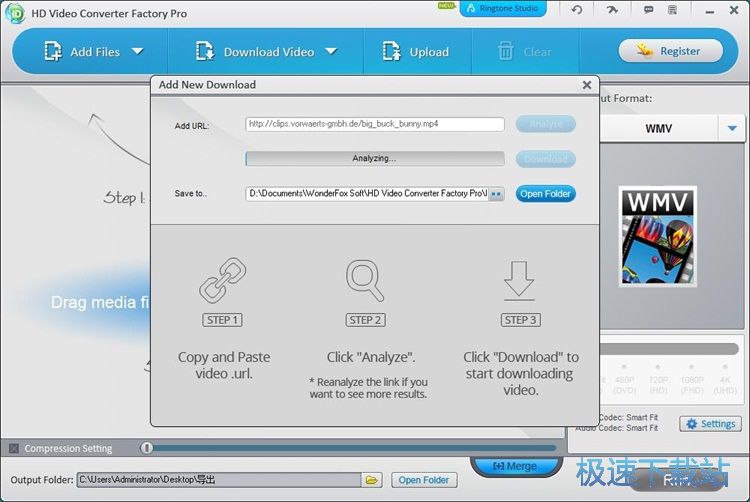The height and width of the screenshot is (502, 750).
Task: Close the HD Video Converter main window
Action: pos(734,10)
